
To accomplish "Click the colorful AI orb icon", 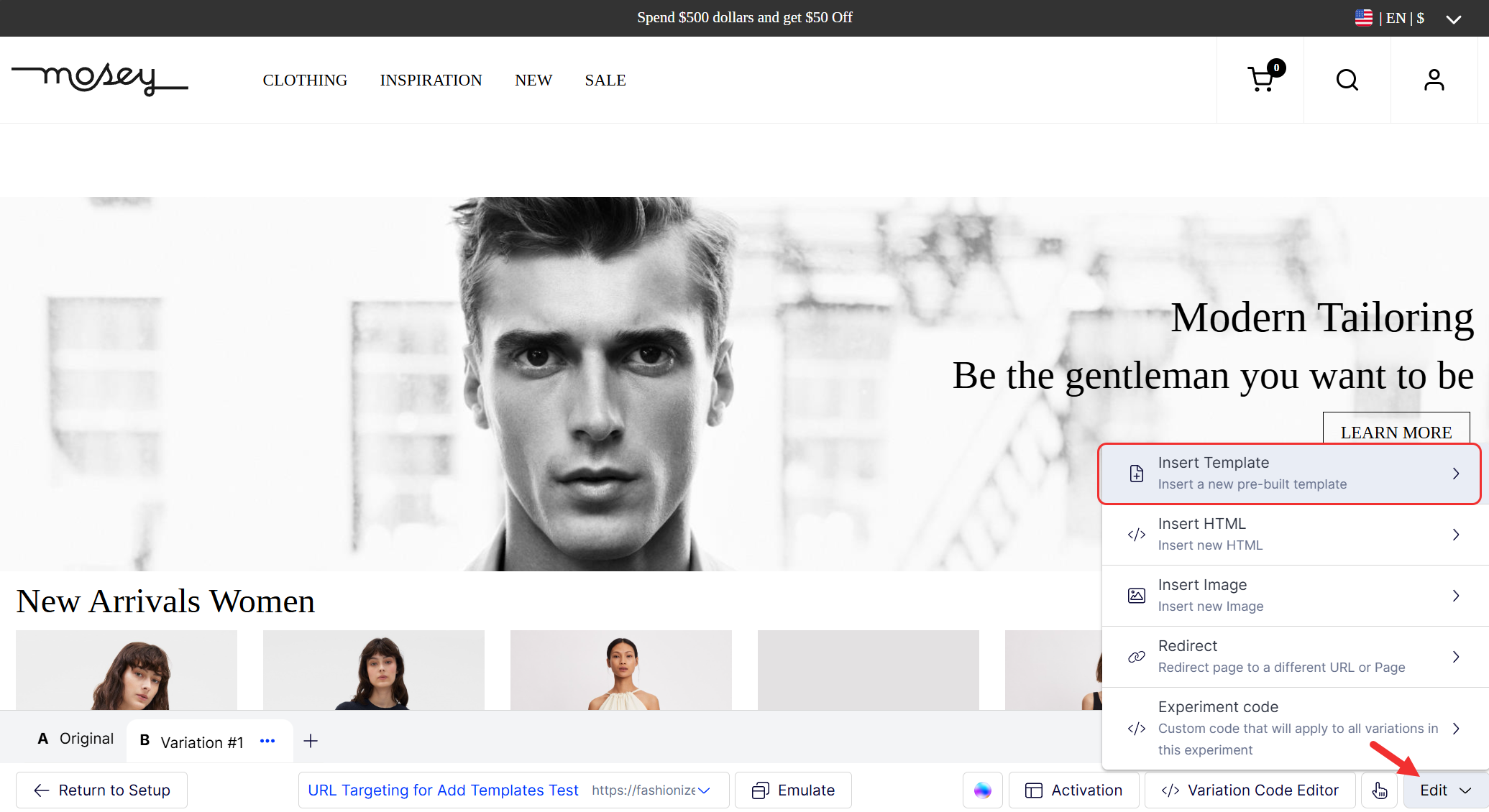I will click(x=982, y=790).
